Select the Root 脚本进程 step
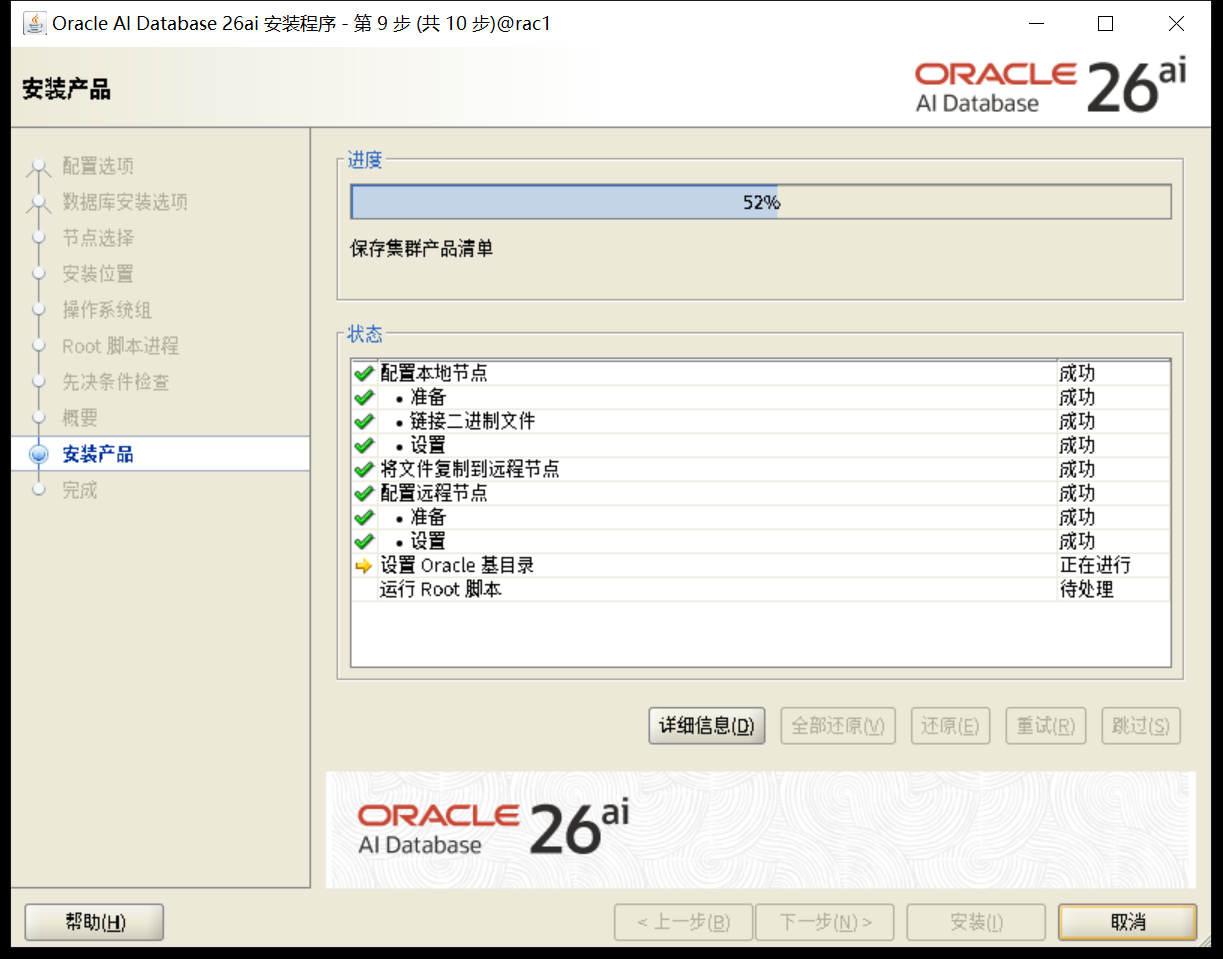 pos(120,346)
